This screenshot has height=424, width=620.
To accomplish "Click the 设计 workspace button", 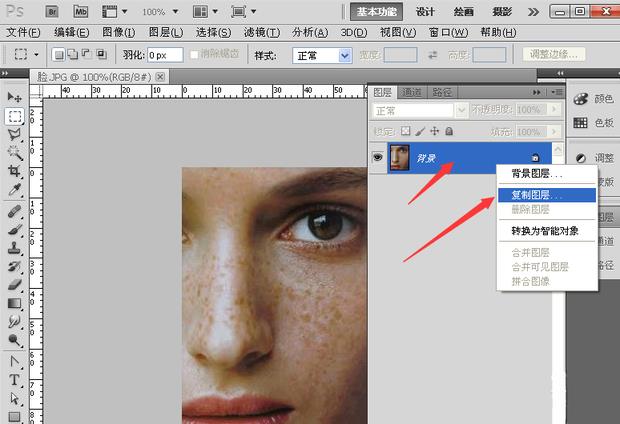I will (425, 11).
